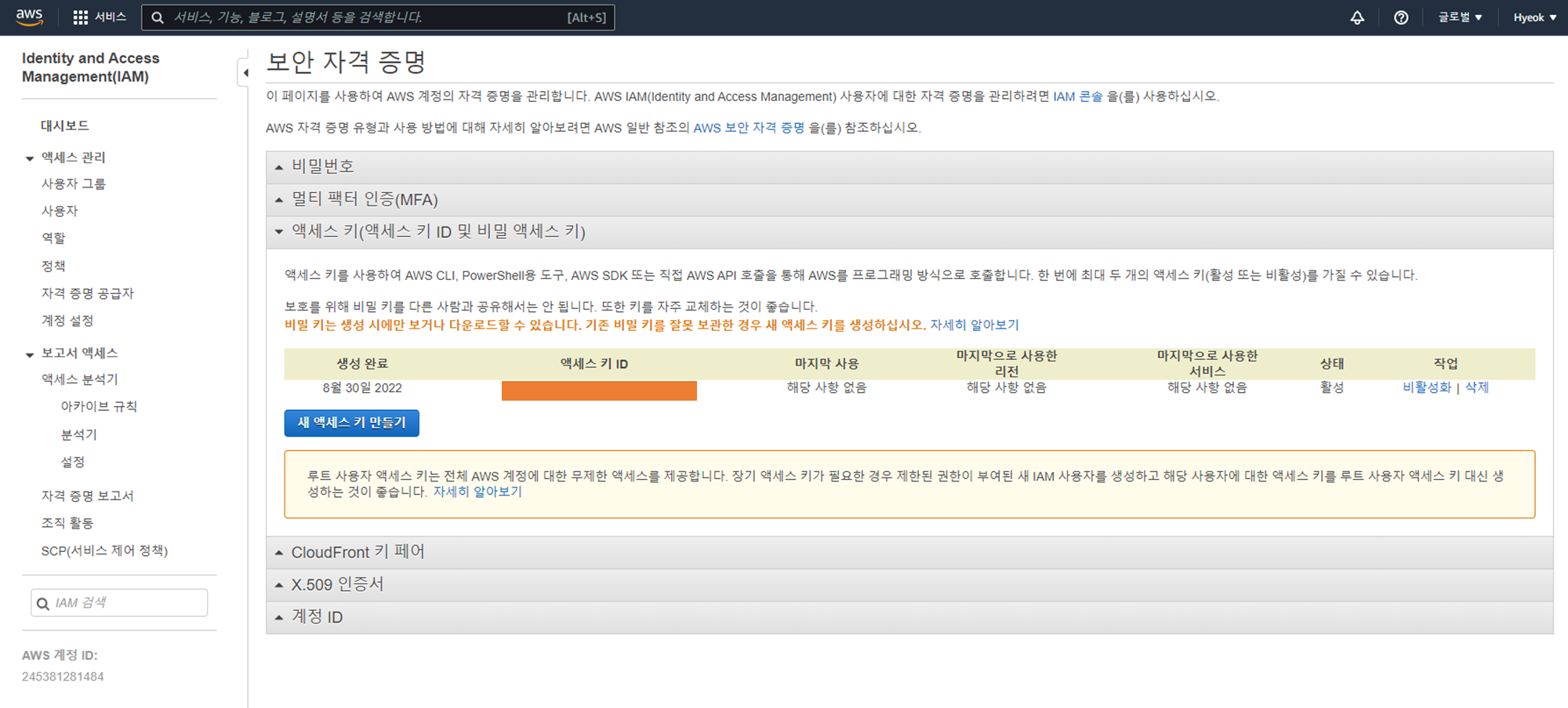Screen dimensions: 1568x708
Task: Open 사용자 그룹 in the sidebar
Action: [x=74, y=183]
